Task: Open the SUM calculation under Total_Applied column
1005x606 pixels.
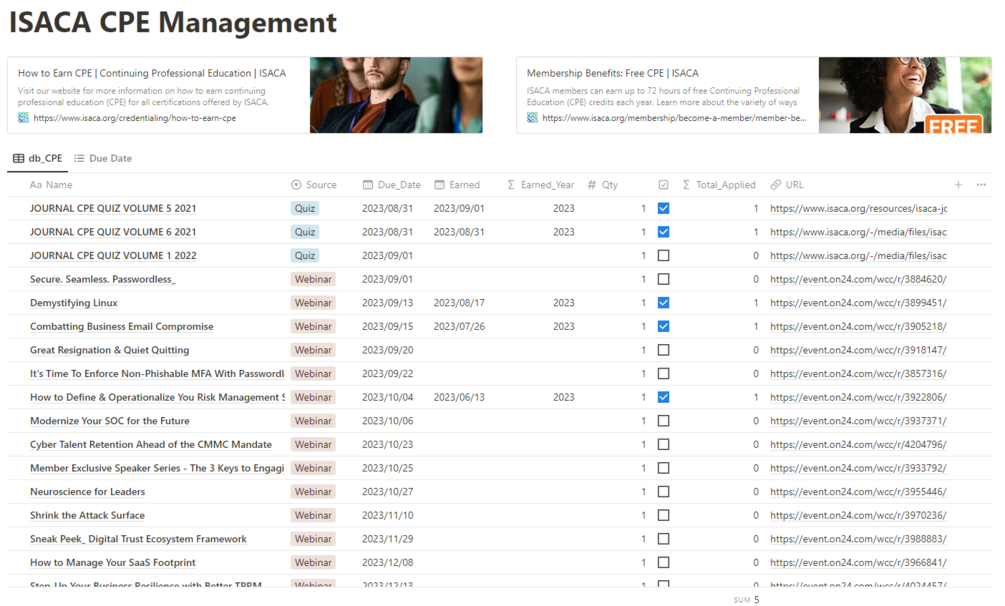Action: coord(747,600)
